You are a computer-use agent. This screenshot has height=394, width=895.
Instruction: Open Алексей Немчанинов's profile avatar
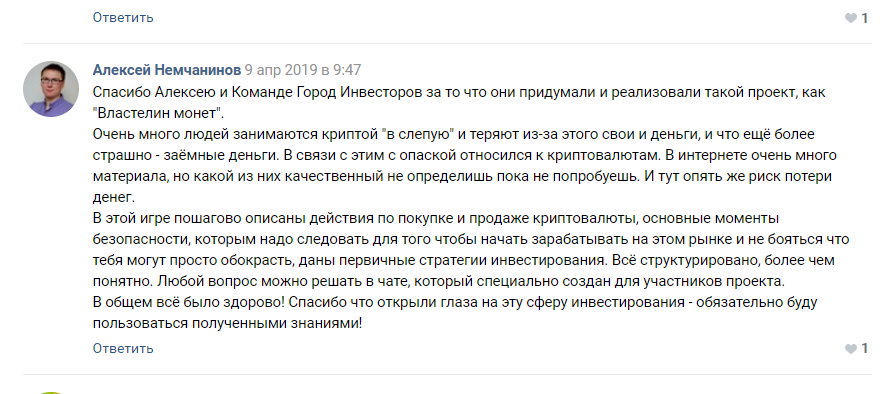(51, 89)
